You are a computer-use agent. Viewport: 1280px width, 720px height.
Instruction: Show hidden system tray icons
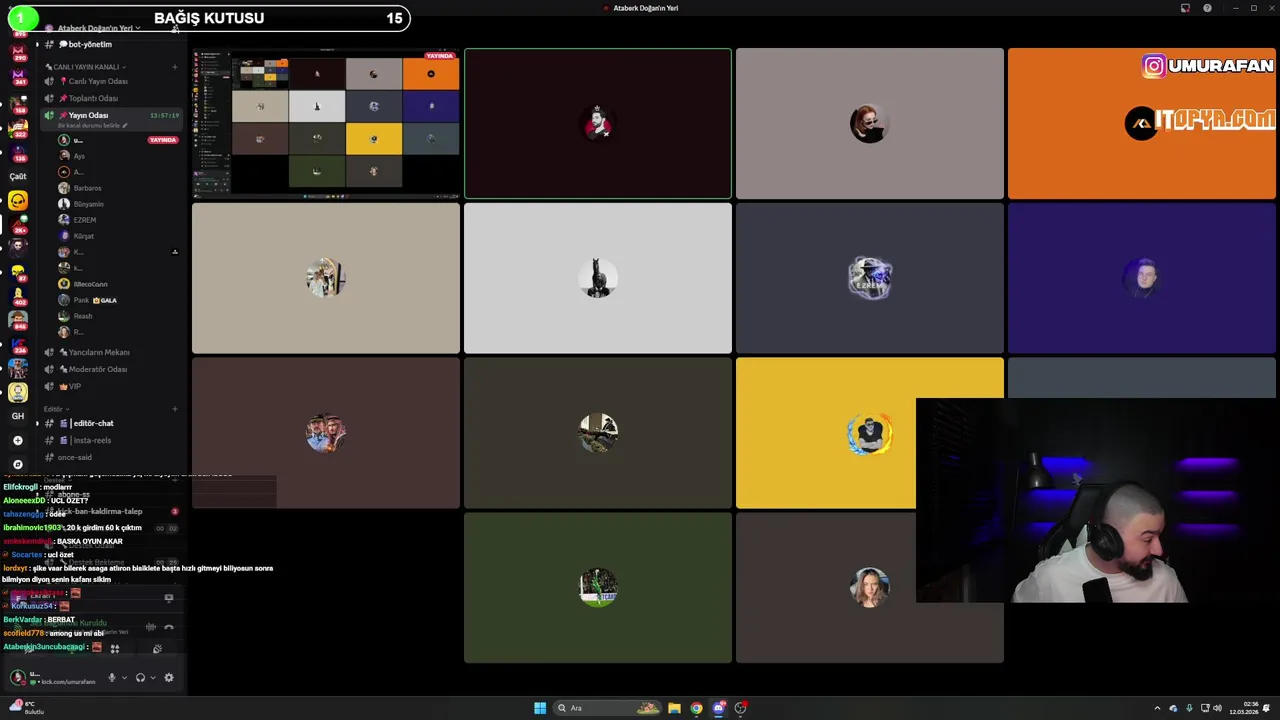pos(1157,708)
